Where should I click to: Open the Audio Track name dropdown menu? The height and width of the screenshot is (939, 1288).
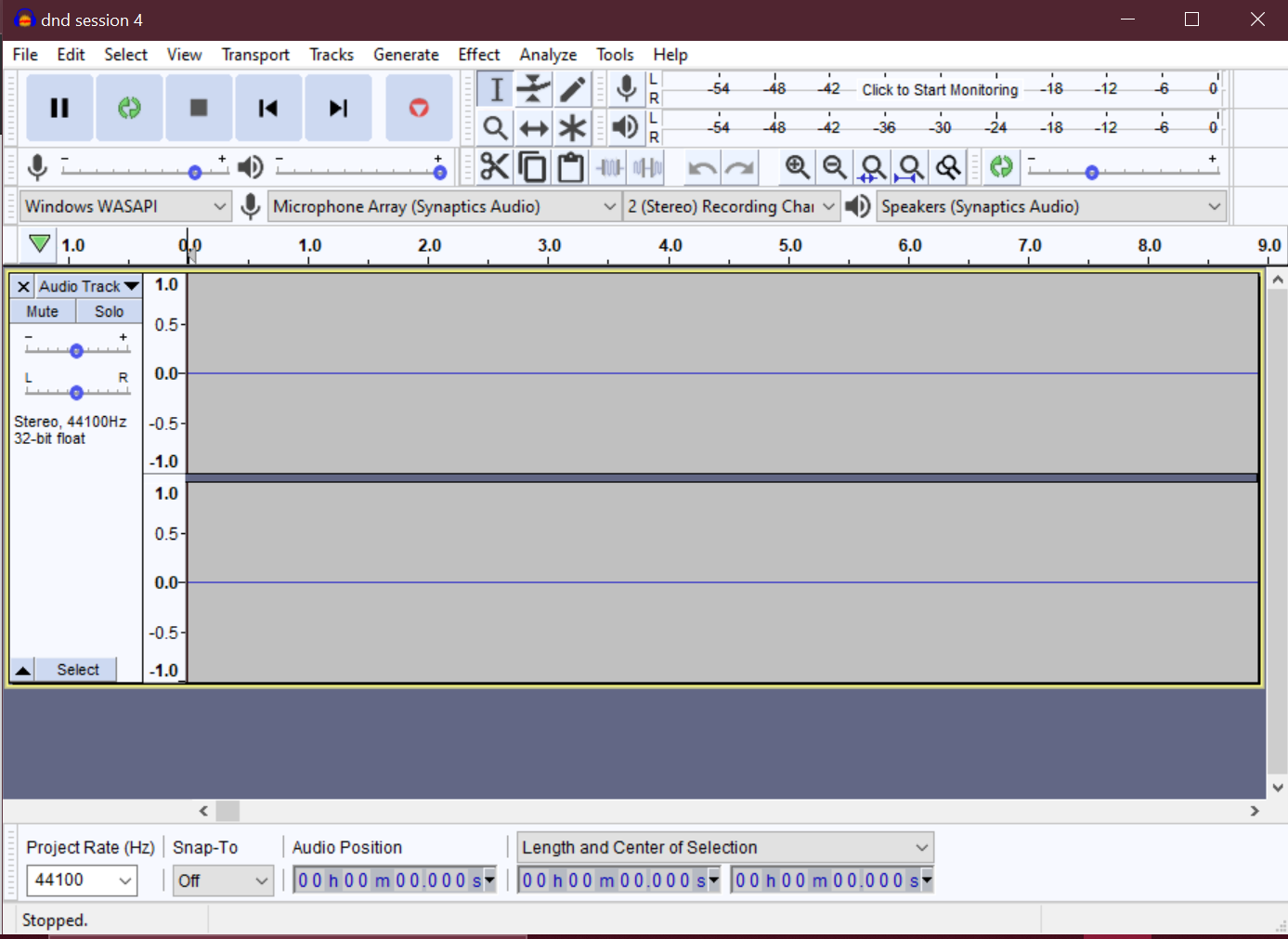[x=88, y=286]
